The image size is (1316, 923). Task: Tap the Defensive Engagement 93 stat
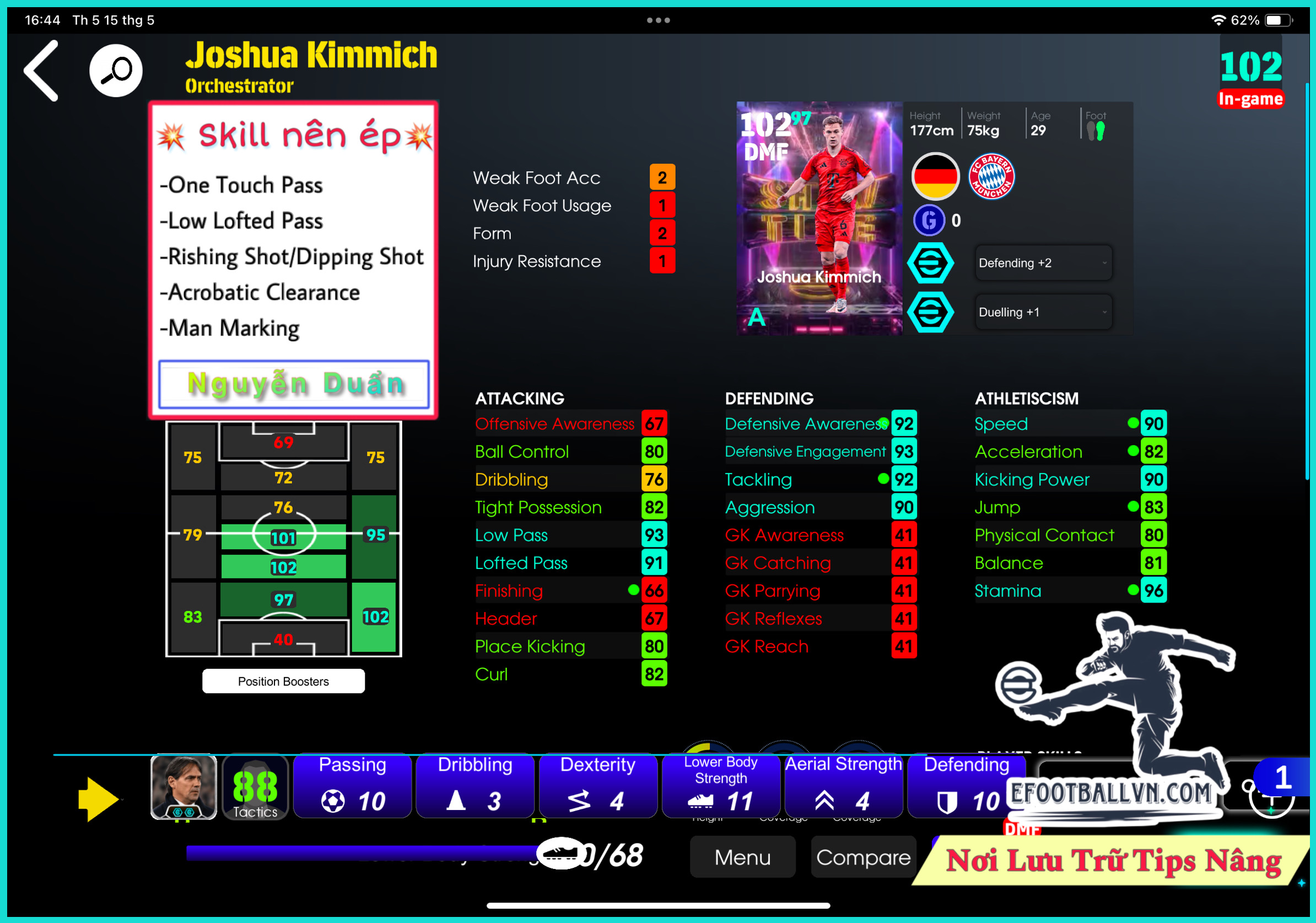[x=820, y=452]
